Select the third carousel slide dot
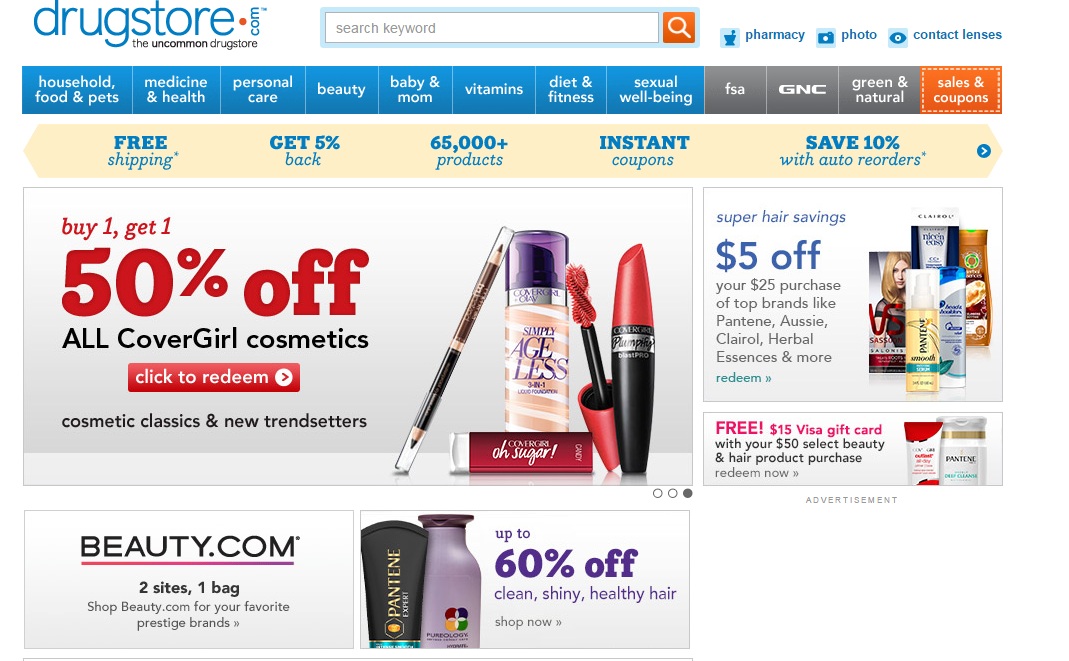This screenshot has height=661, width=1069. (x=687, y=493)
